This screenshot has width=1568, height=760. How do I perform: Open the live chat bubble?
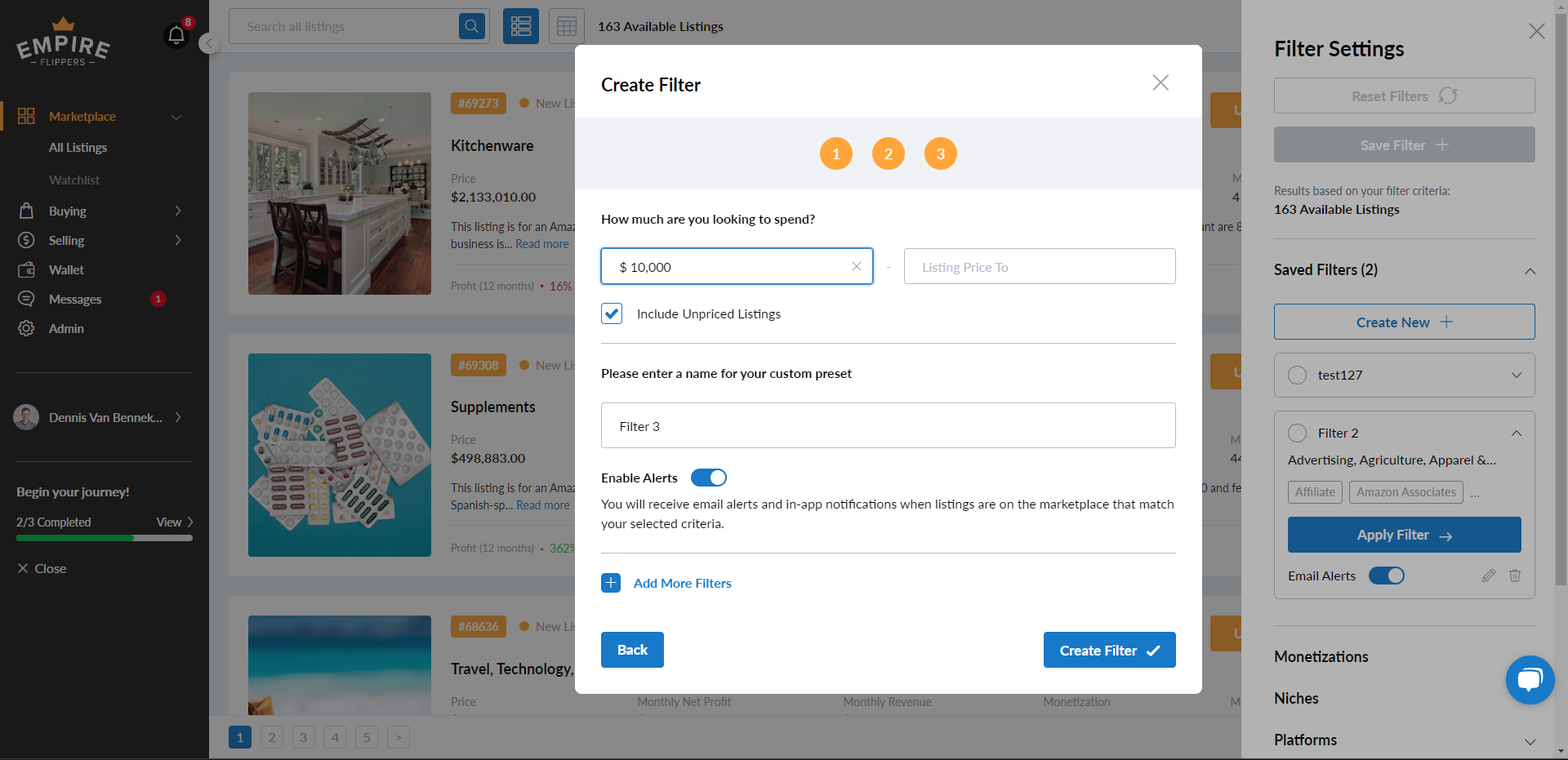click(1530, 679)
